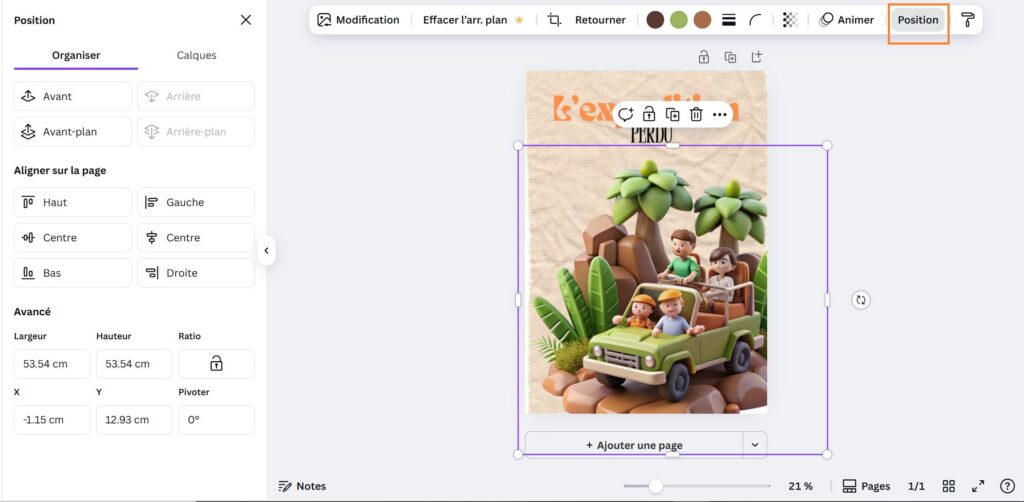Viewport: 1024px width, 502px height.
Task: Align element to Droite of page
Action: [196, 273]
